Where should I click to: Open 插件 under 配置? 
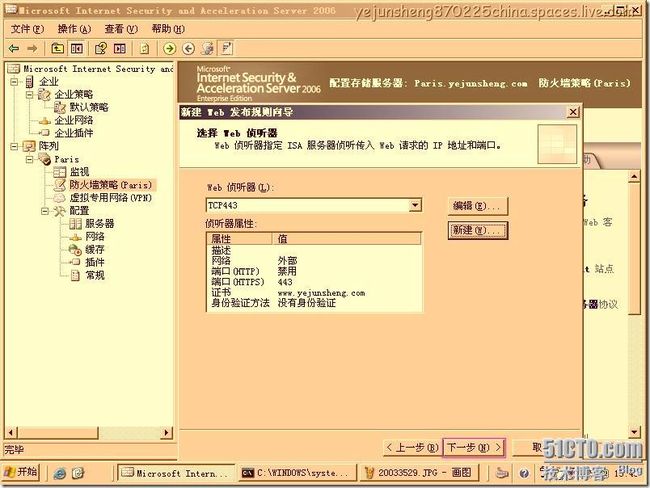click(x=95, y=262)
